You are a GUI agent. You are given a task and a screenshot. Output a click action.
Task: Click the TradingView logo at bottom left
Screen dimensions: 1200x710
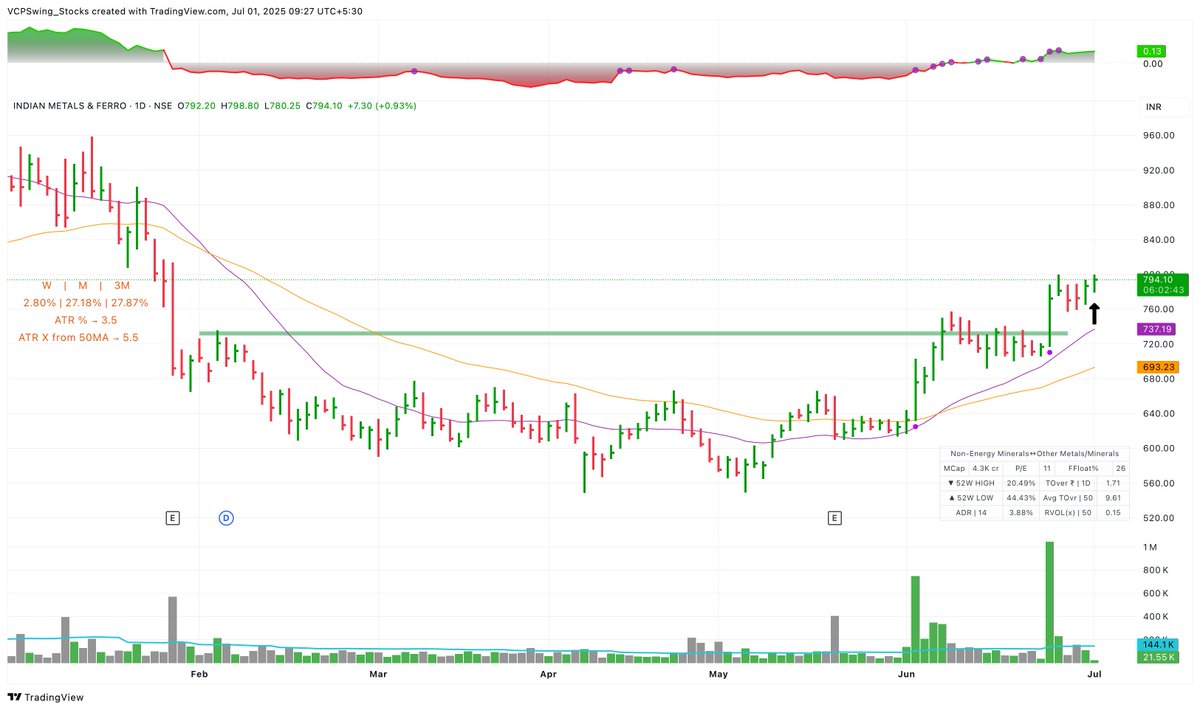coord(45,697)
